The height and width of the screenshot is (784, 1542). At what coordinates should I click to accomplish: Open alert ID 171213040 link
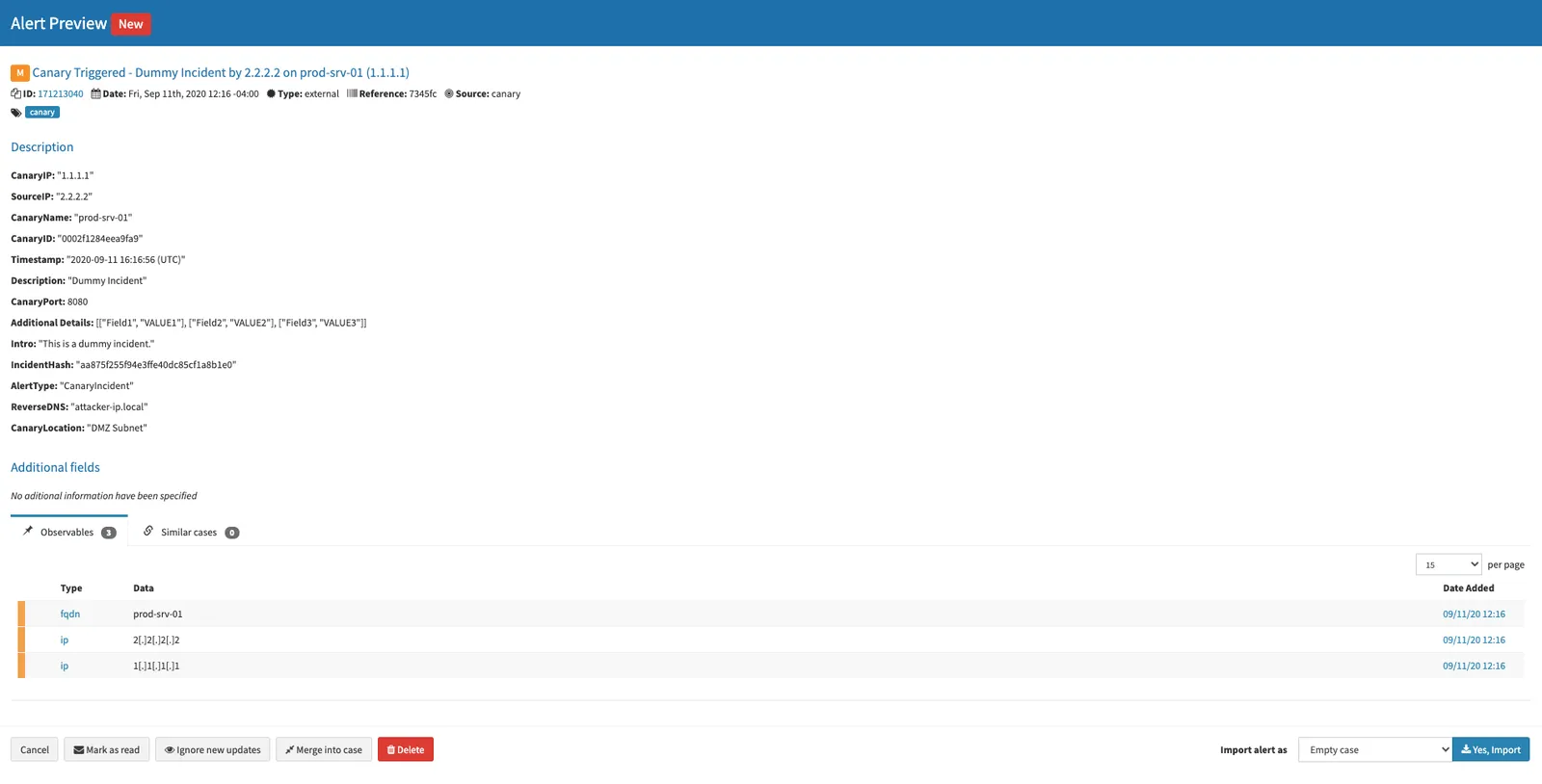click(x=61, y=94)
